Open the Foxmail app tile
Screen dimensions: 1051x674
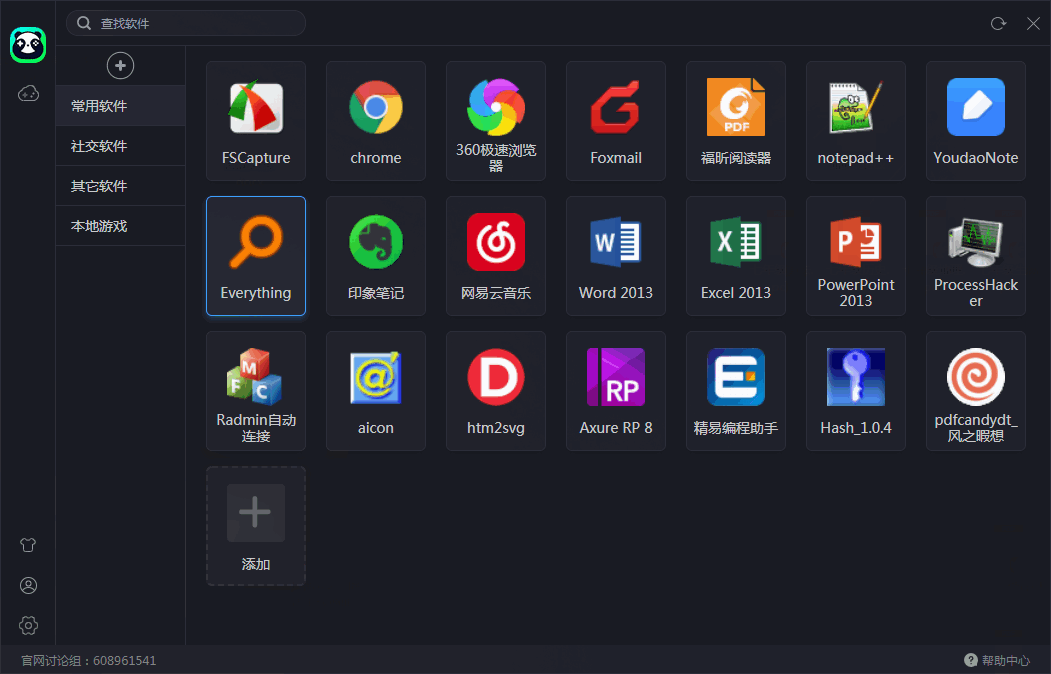coord(615,121)
